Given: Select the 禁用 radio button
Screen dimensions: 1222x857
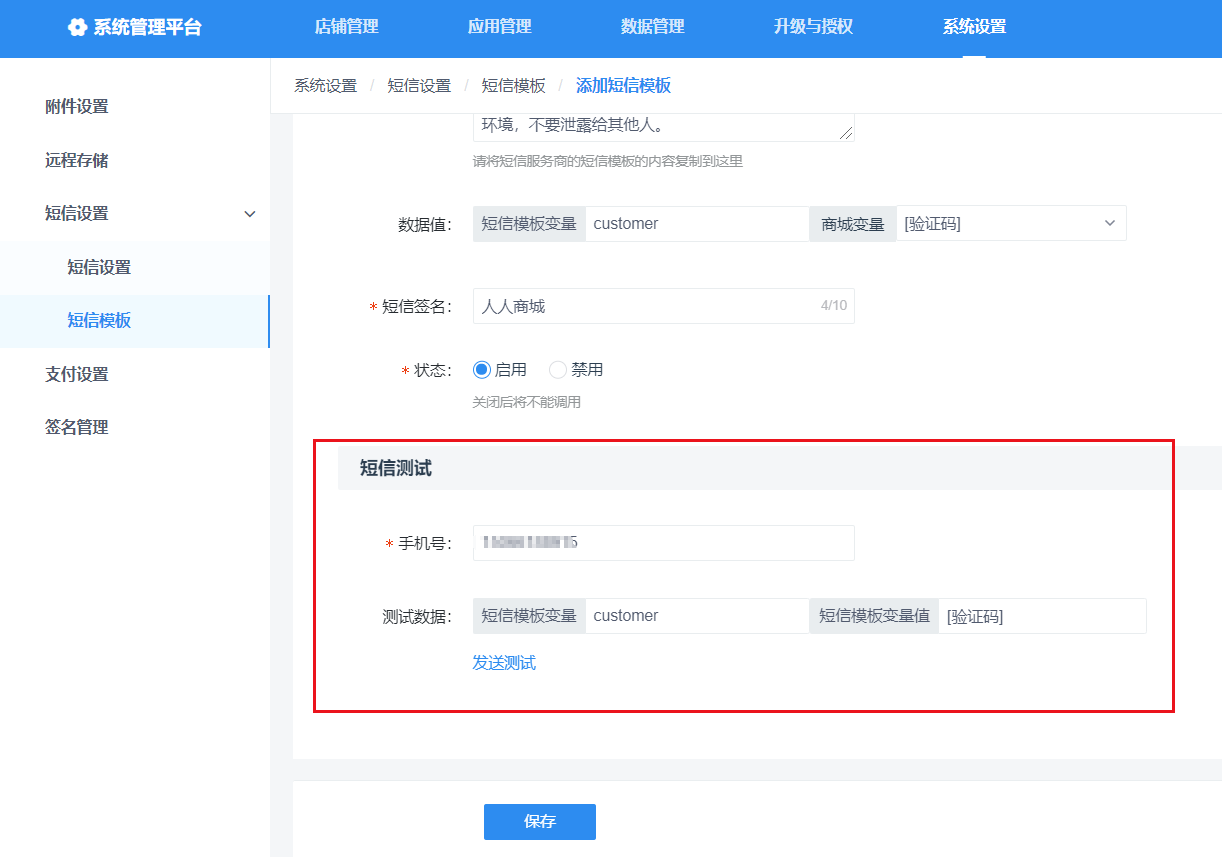Looking at the screenshot, I should point(558,370).
